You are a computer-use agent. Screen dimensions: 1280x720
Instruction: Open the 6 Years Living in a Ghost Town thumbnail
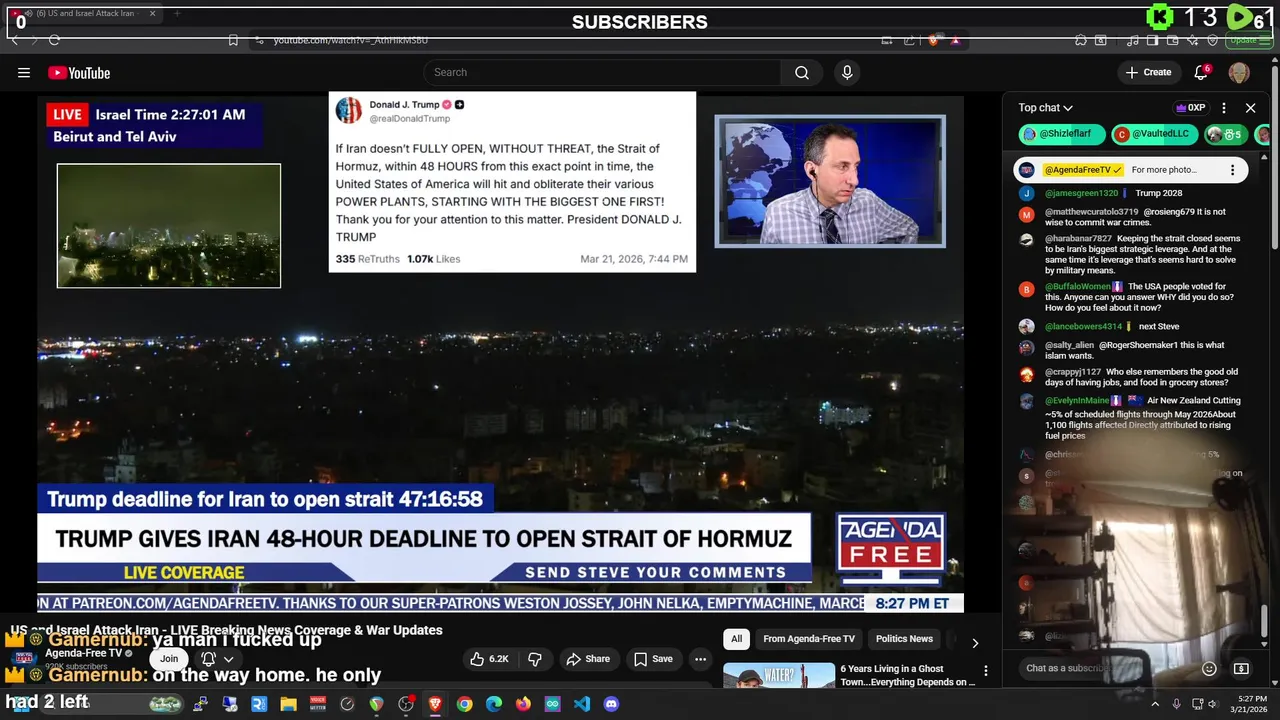pos(779,675)
